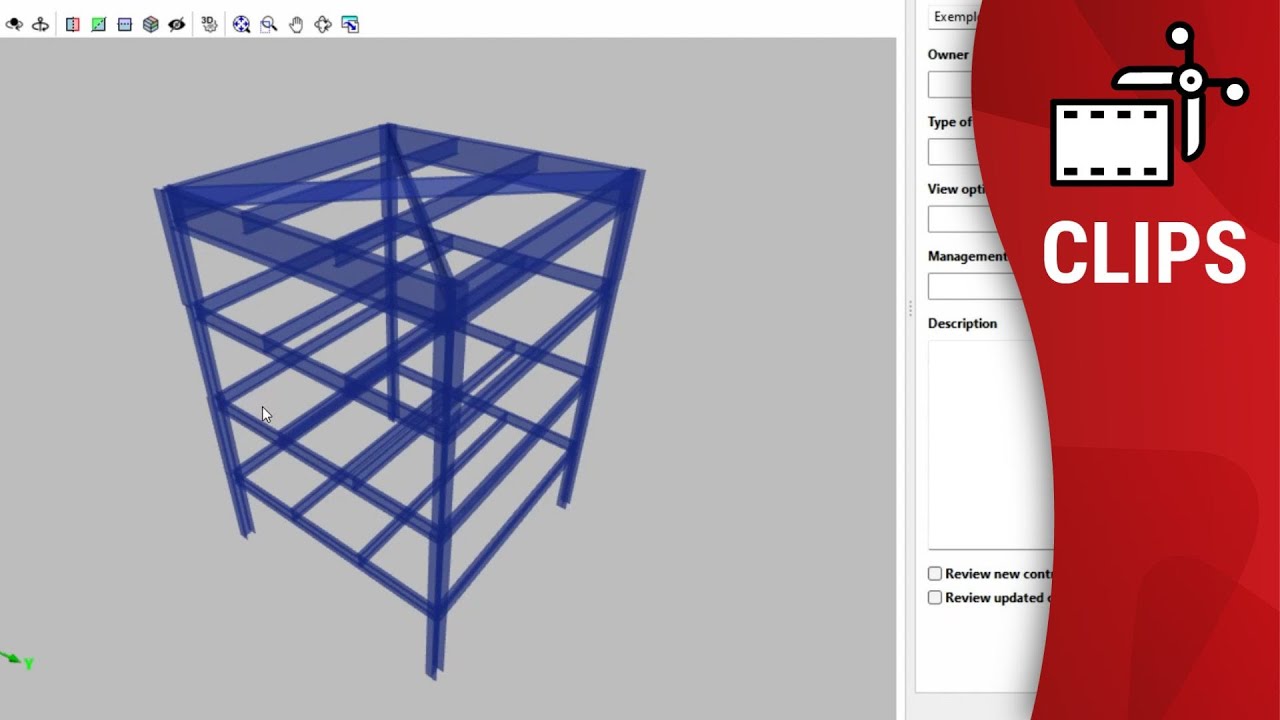Activate the turn model tool
Screen dimensions: 1280x720
pos(38,24)
